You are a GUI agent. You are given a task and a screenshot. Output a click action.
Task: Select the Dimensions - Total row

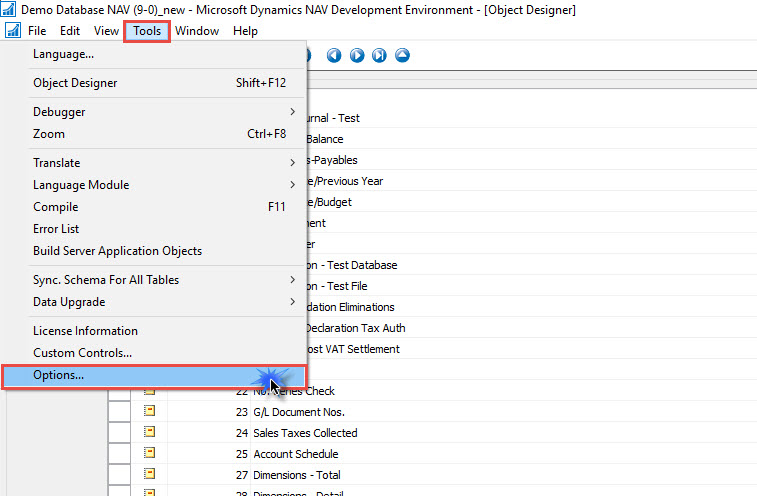pyautogui.click(x=432, y=475)
